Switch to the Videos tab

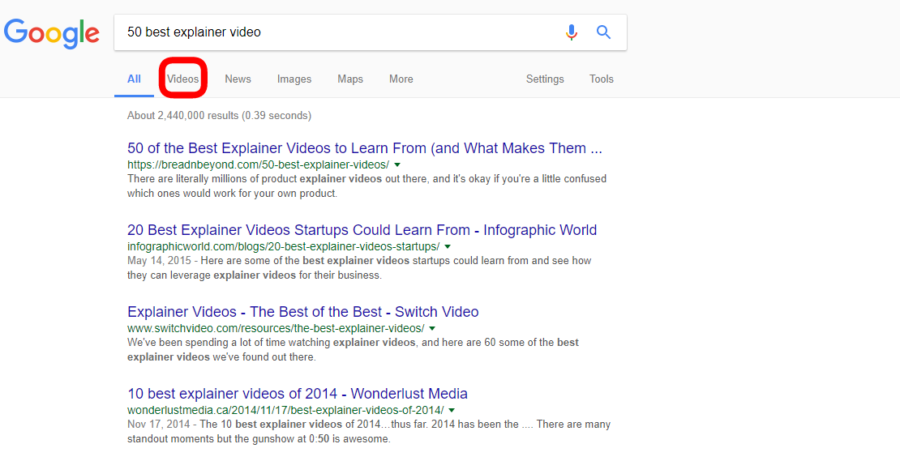[x=183, y=79]
